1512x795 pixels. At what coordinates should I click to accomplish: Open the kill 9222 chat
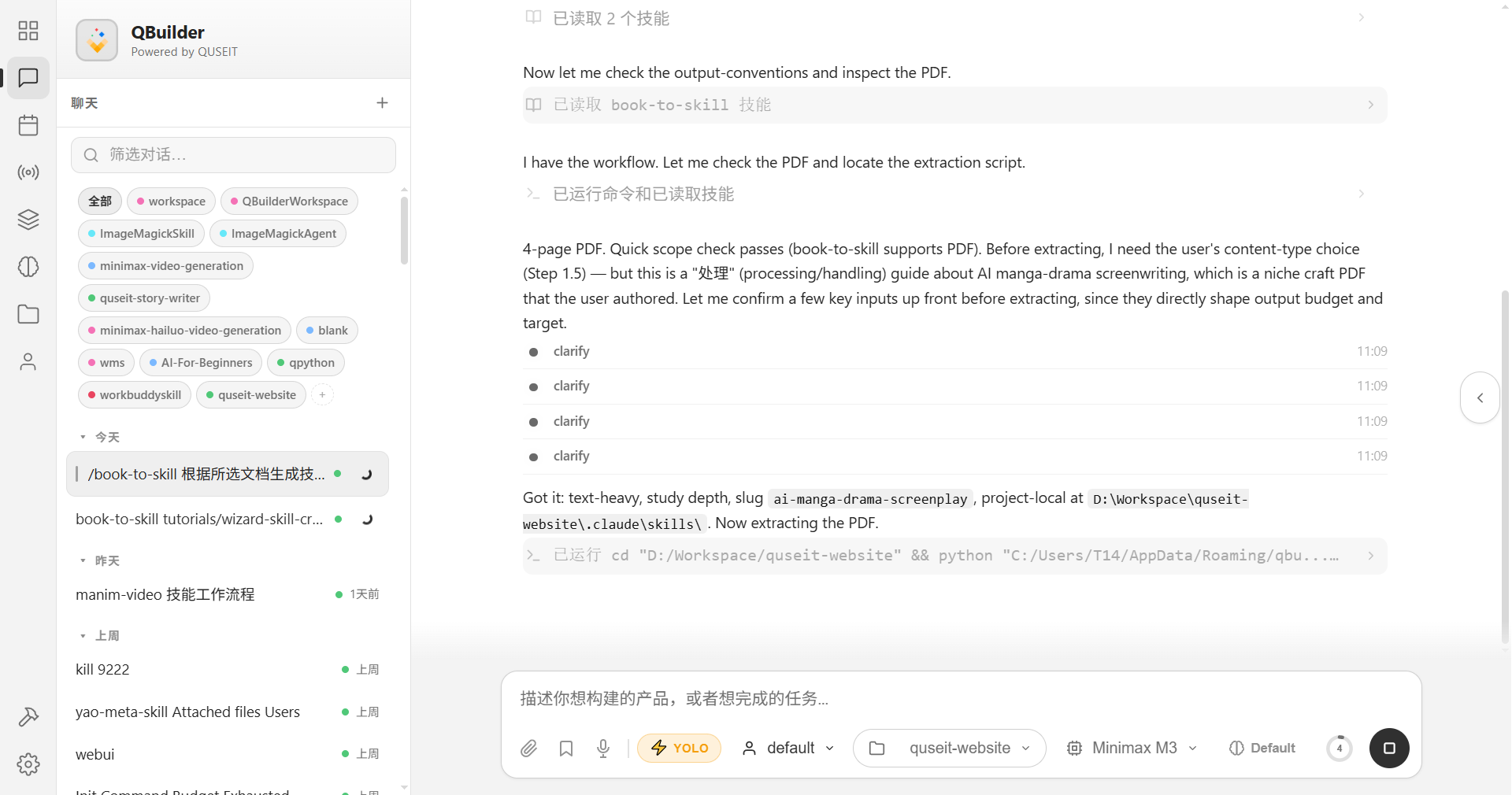pos(228,670)
